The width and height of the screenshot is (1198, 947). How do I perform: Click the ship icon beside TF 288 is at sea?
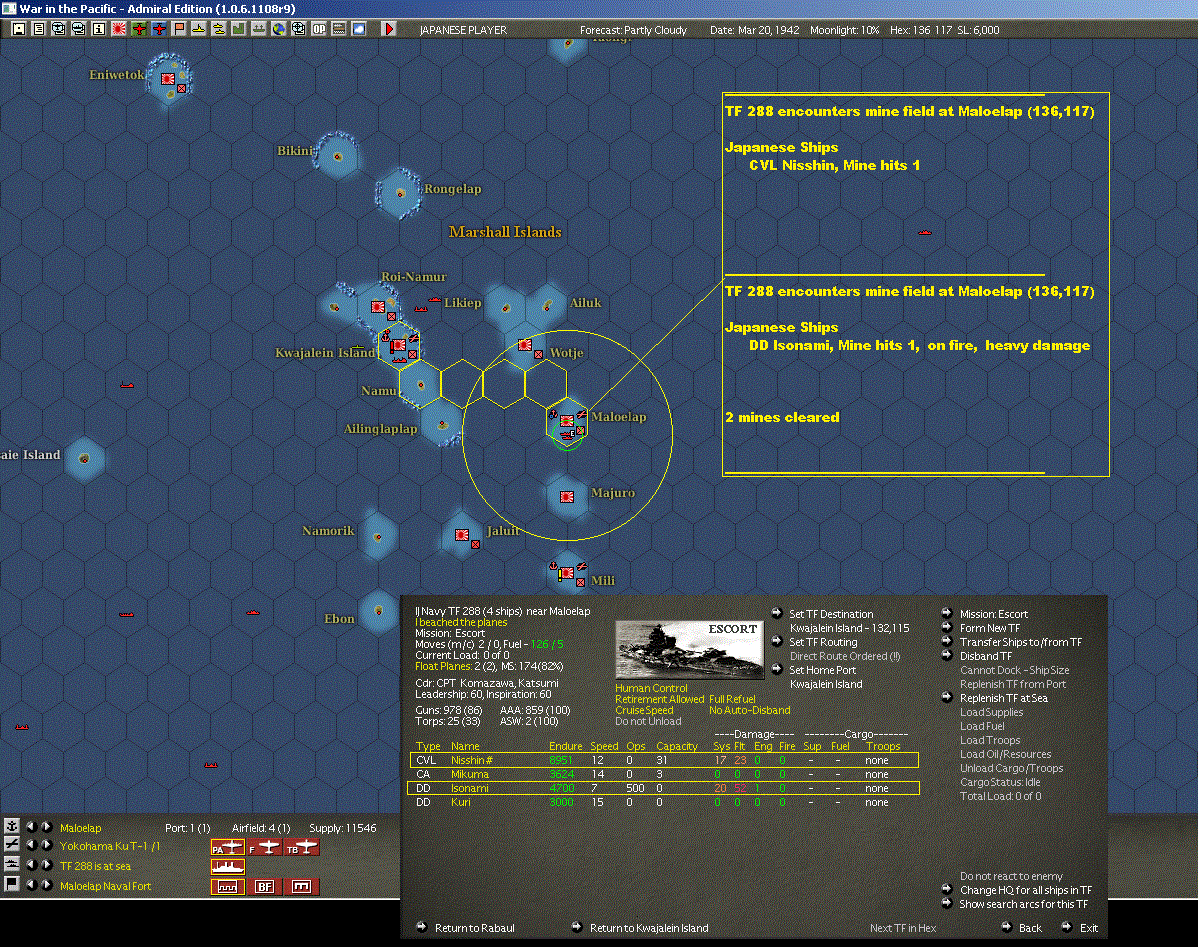point(11,864)
